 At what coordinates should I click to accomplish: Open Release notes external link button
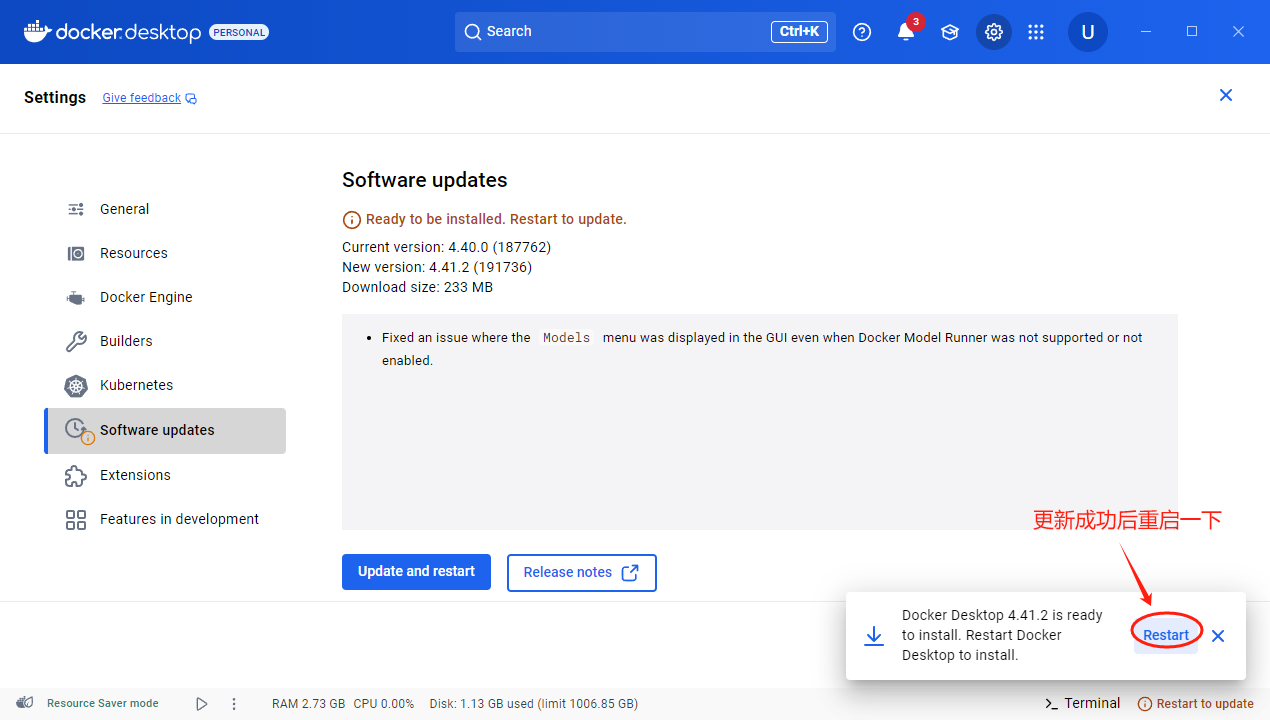(581, 573)
